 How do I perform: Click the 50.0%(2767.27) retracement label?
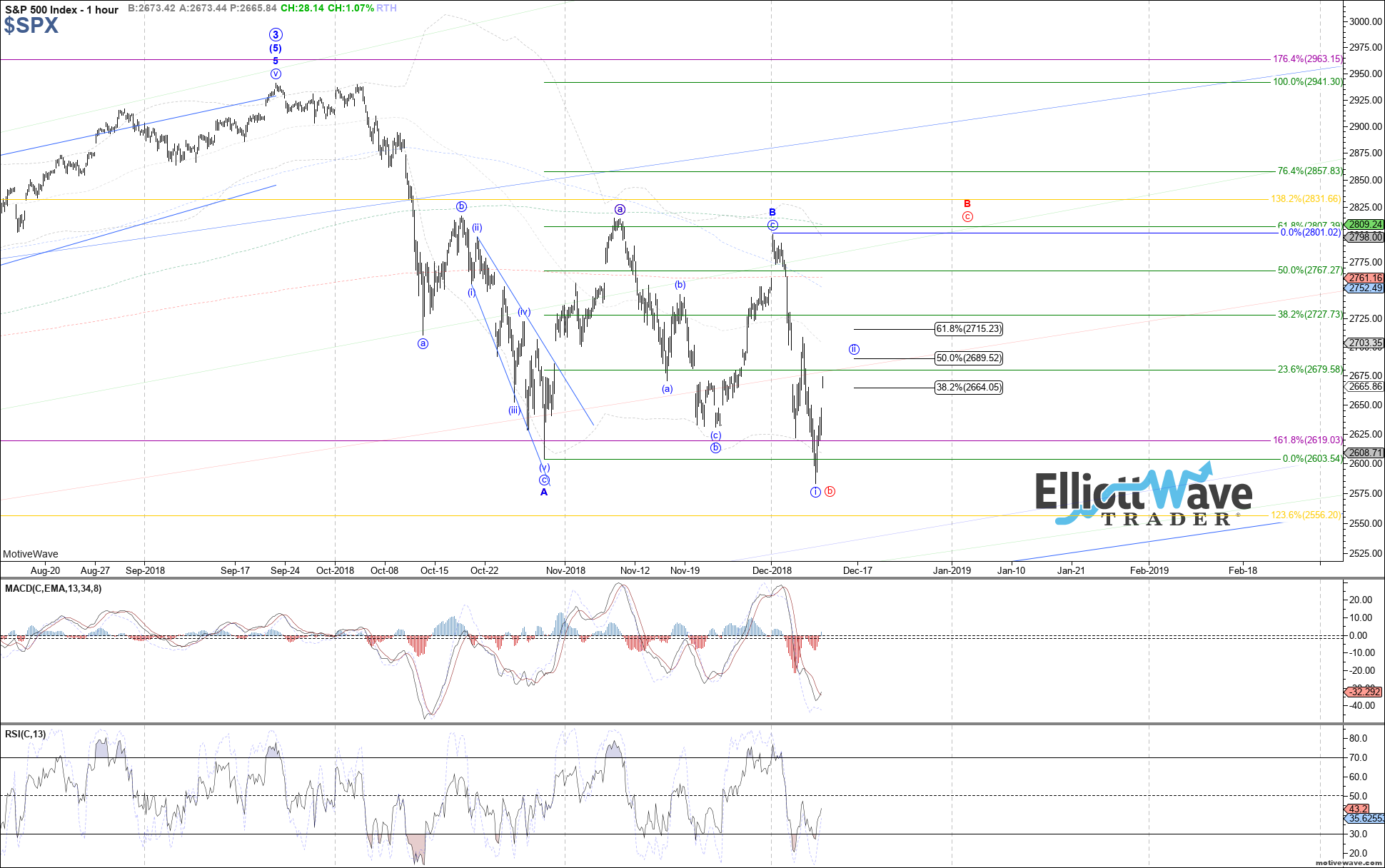[1309, 271]
